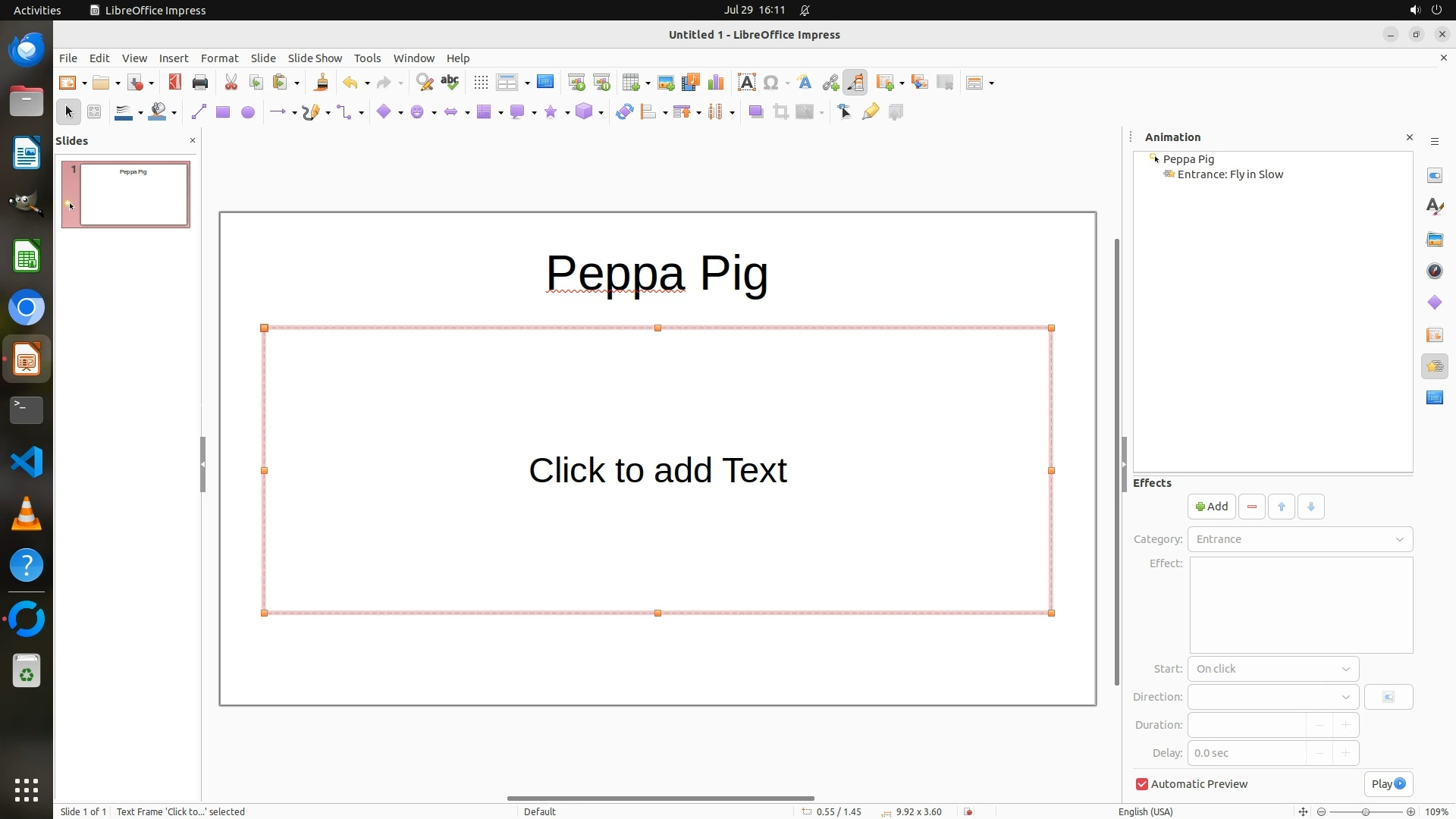
Task: Click the Spelling check icon
Action: (450, 83)
